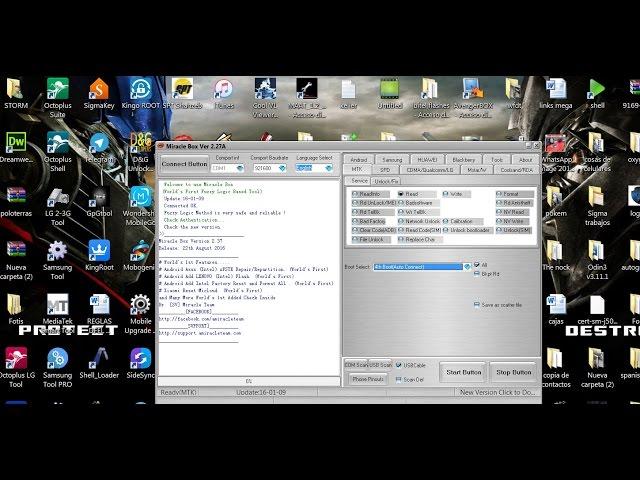Viewport: 640px width, 480px height.
Task: Select the Write radio option
Action: tap(456, 194)
